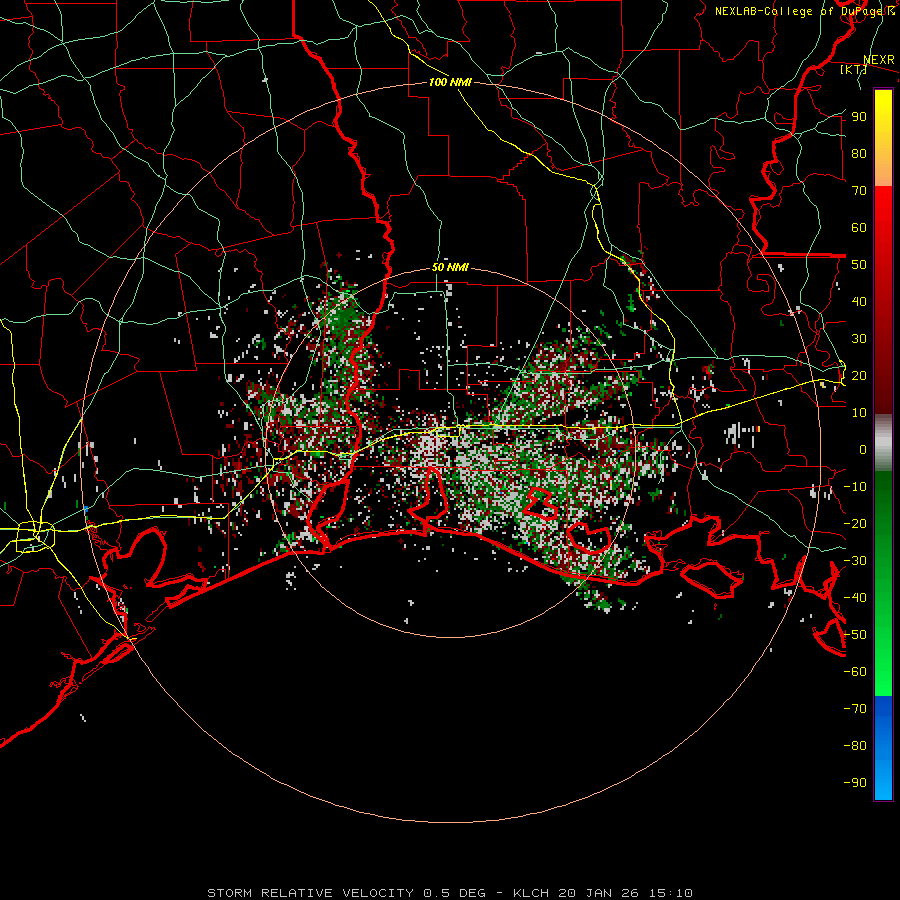The image size is (900, 900).
Task: Click the -90 value on velocity scale
Action: [855, 783]
